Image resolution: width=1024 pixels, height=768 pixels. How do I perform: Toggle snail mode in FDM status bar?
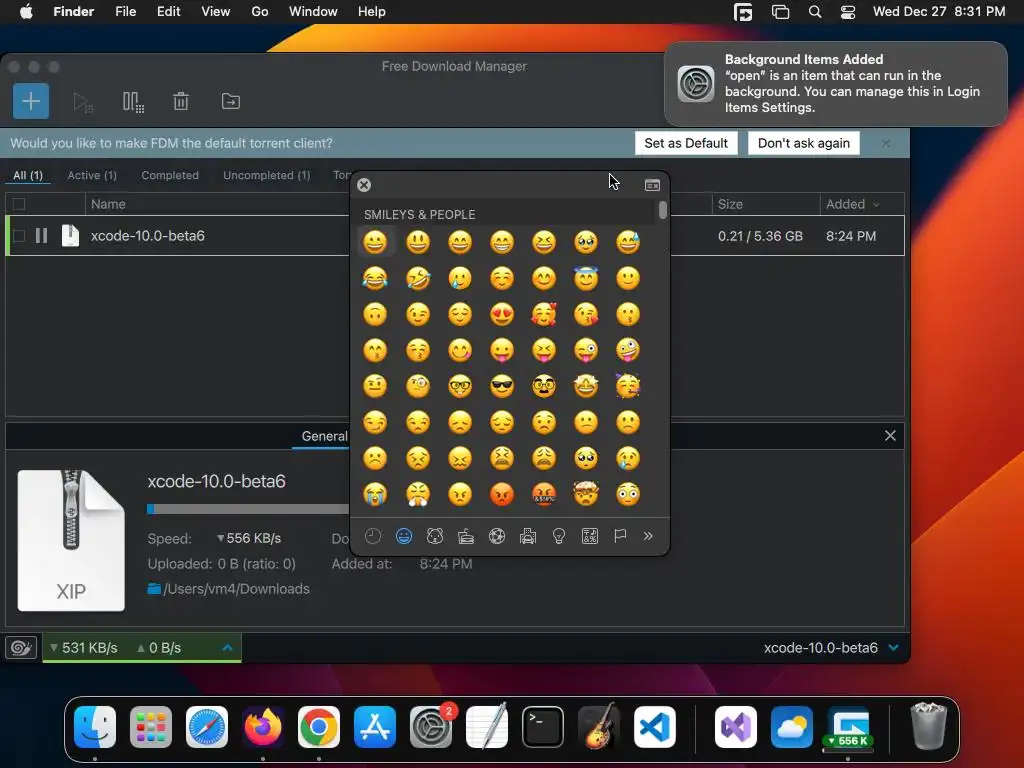21,648
